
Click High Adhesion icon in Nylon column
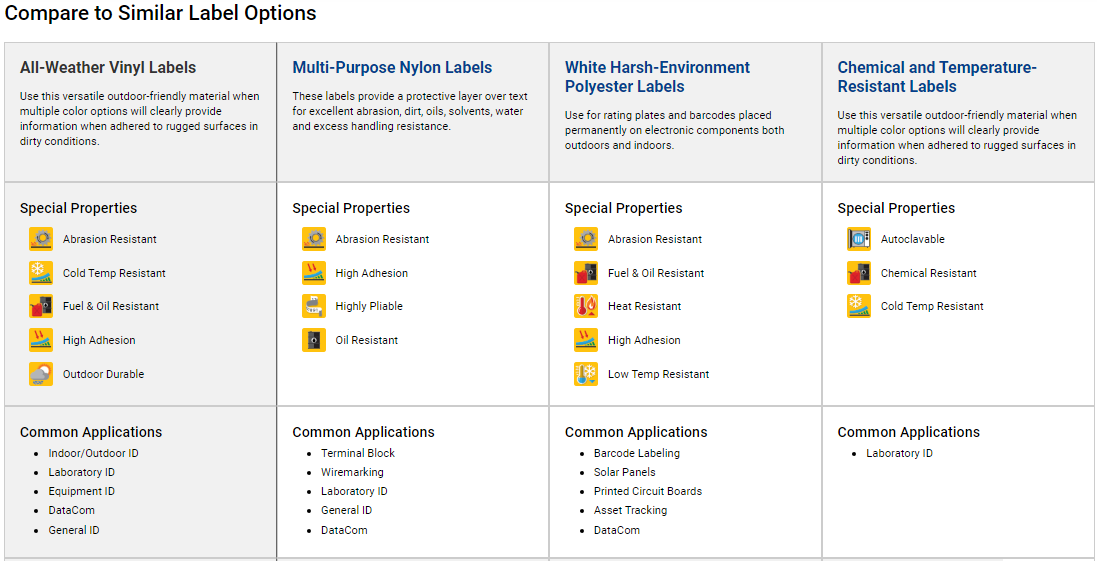(313, 273)
